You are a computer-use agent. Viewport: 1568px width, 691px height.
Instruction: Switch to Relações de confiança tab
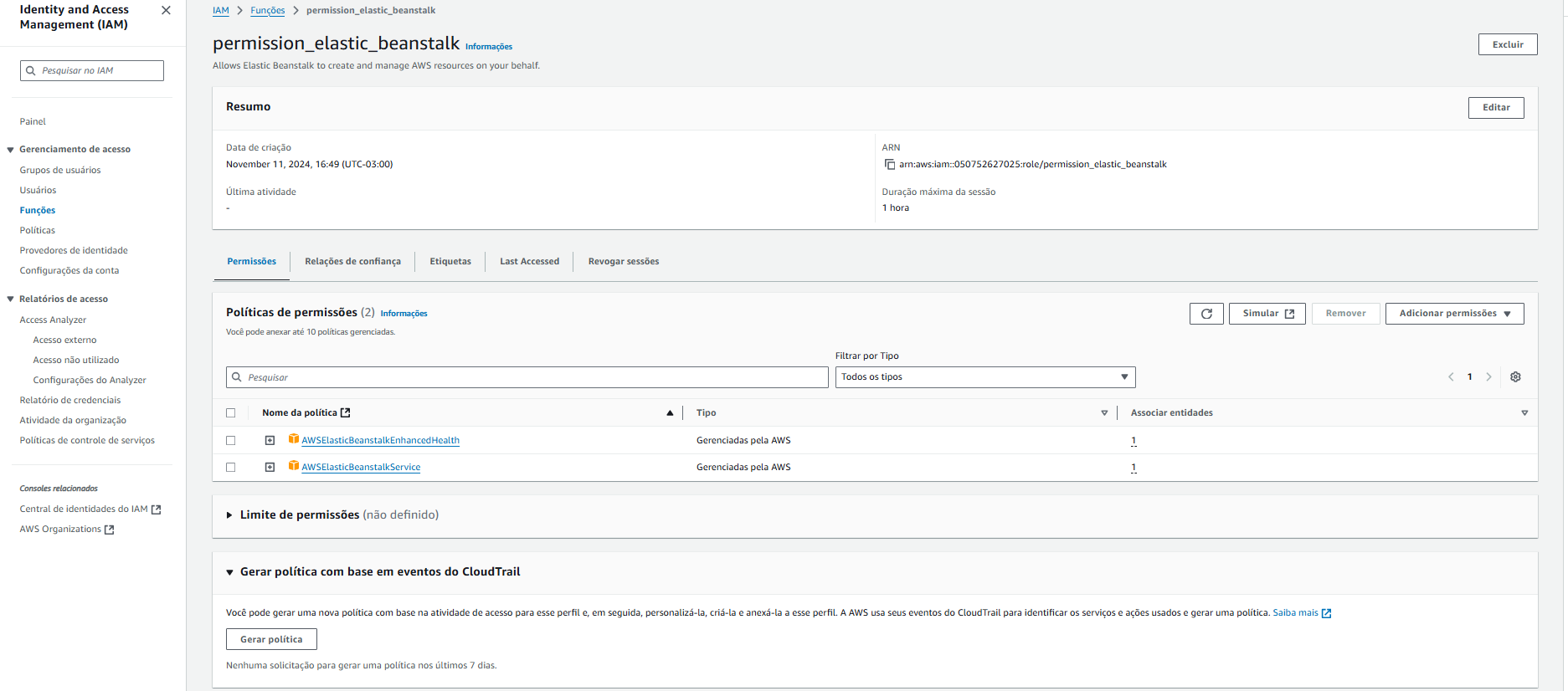[x=352, y=262]
